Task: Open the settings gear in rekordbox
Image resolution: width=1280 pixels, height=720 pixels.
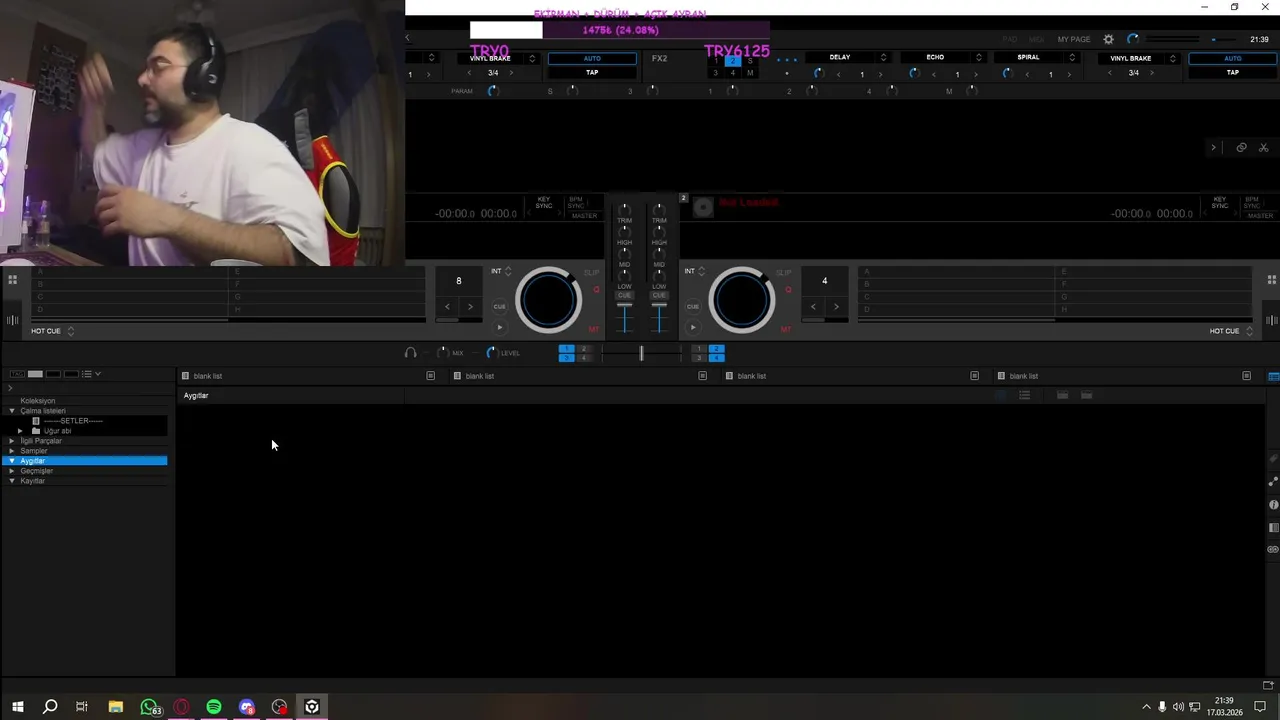Action: (1108, 39)
